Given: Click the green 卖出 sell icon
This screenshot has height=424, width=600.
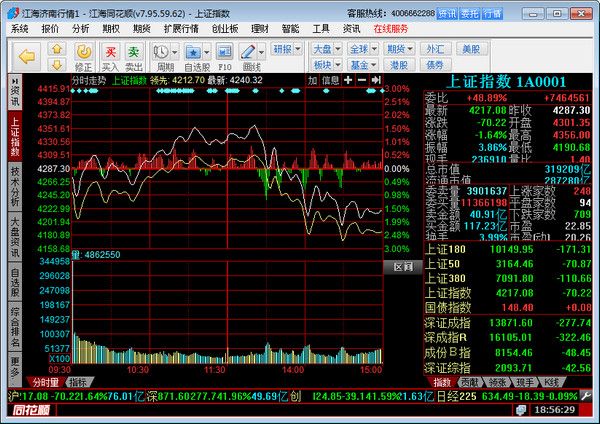Looking at the screenshot, I should click(134, 52).
